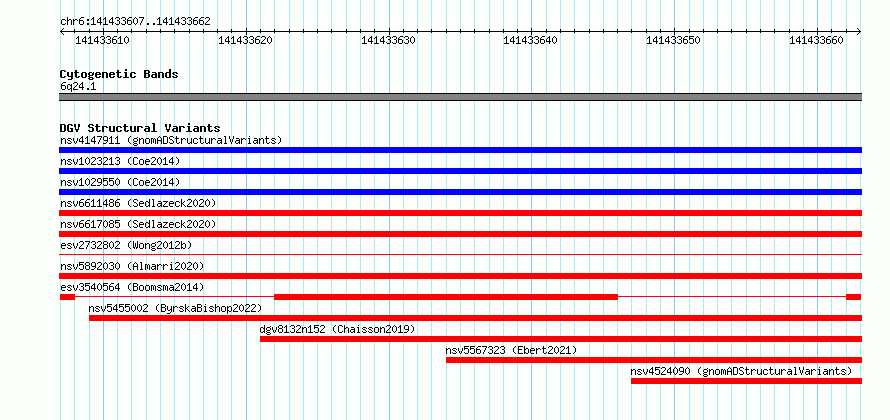Click the DGV Structural Variants track title
Image resolution: width=890 pixels, height=420 pixels.
(x=140, y=128)
